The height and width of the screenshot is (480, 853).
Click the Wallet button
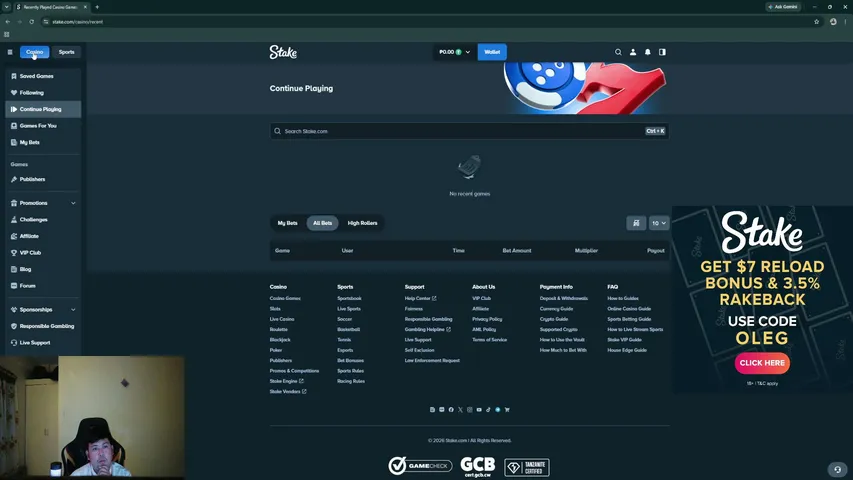tap(492, 52)
